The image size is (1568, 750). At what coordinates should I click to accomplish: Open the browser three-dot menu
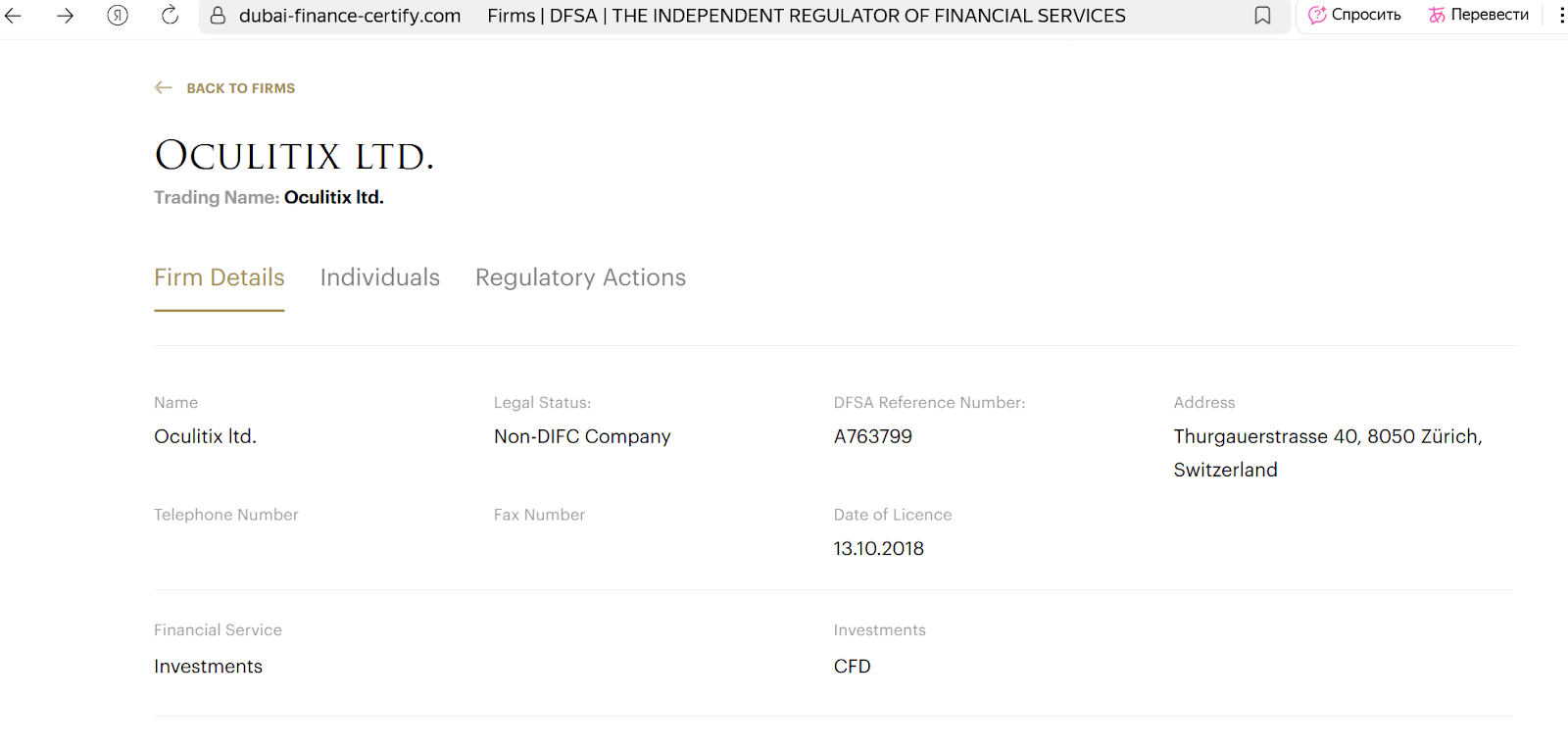pos(1561,16)
